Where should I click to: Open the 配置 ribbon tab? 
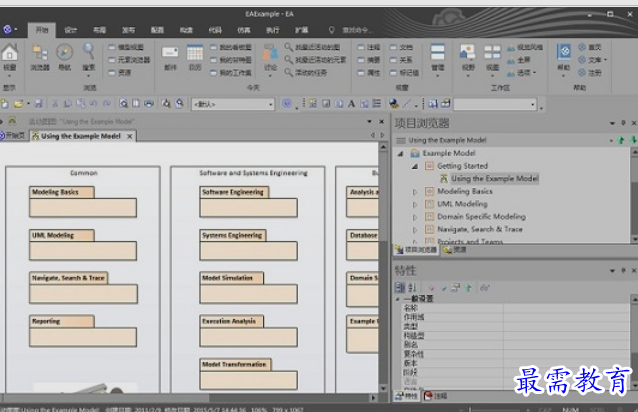(157, 30)
